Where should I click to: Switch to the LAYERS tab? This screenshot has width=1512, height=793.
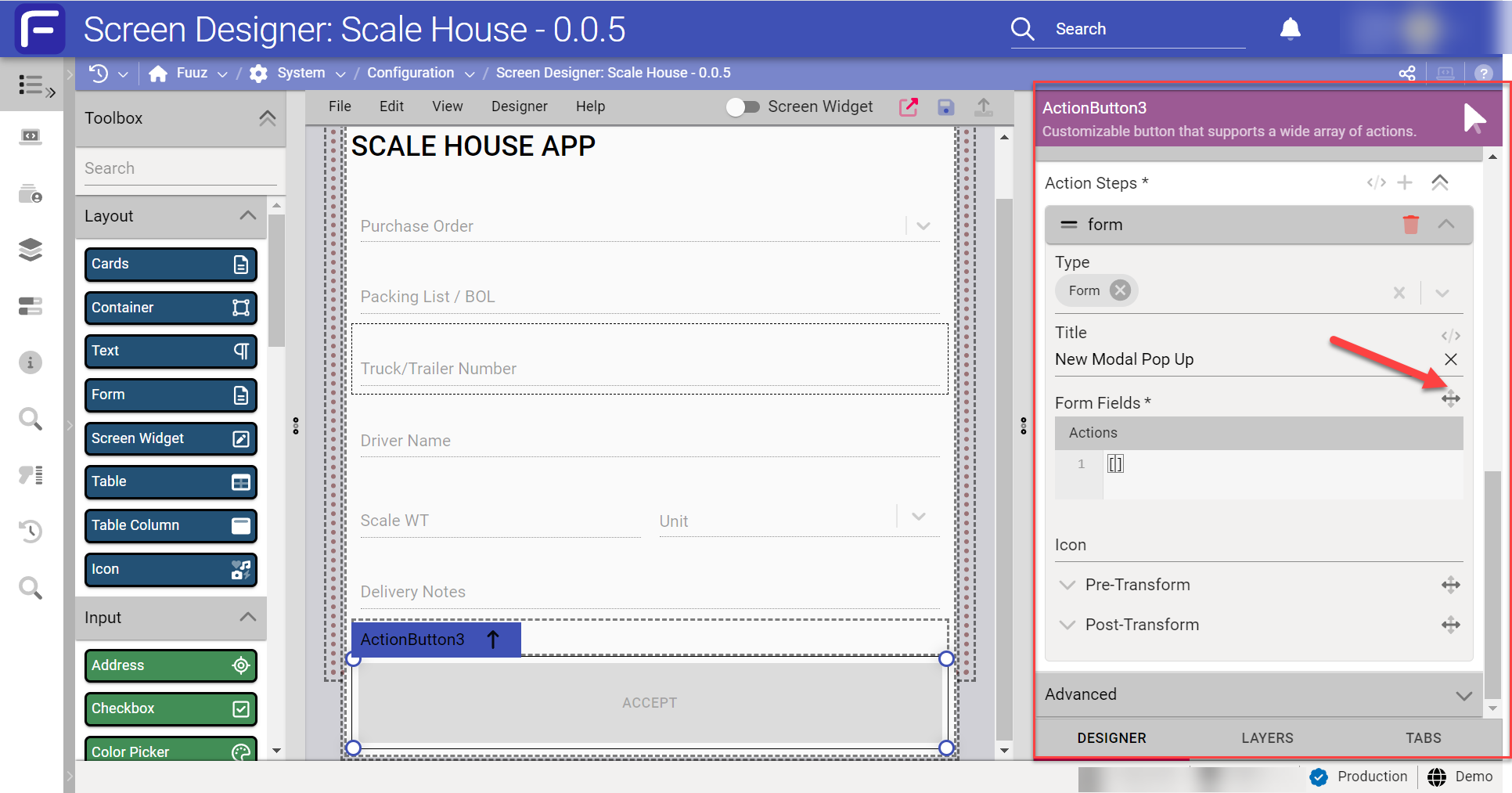1267,737
